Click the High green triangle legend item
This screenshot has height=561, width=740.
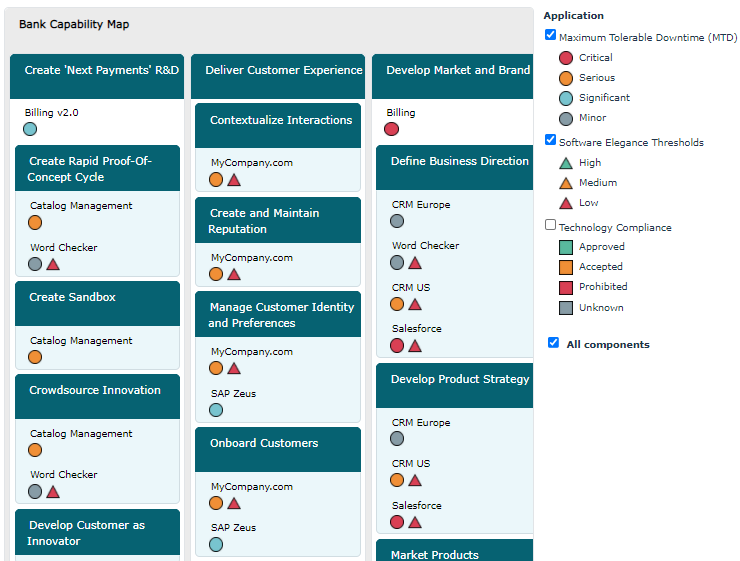[x=566, y=162]
